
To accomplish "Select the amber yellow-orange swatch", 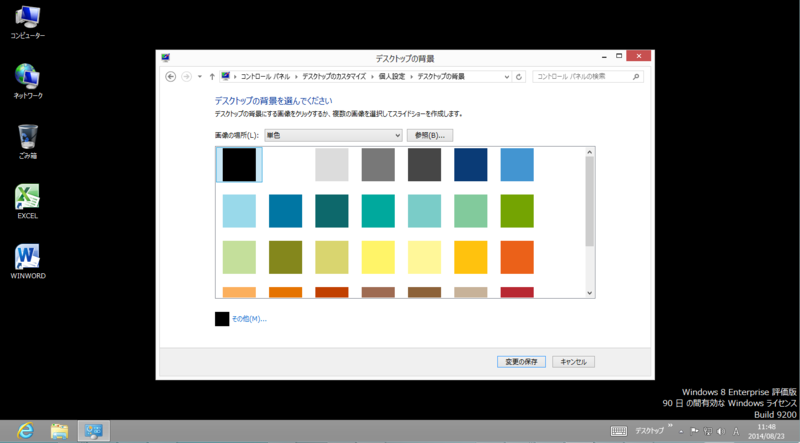I will (x=471, y=257).
